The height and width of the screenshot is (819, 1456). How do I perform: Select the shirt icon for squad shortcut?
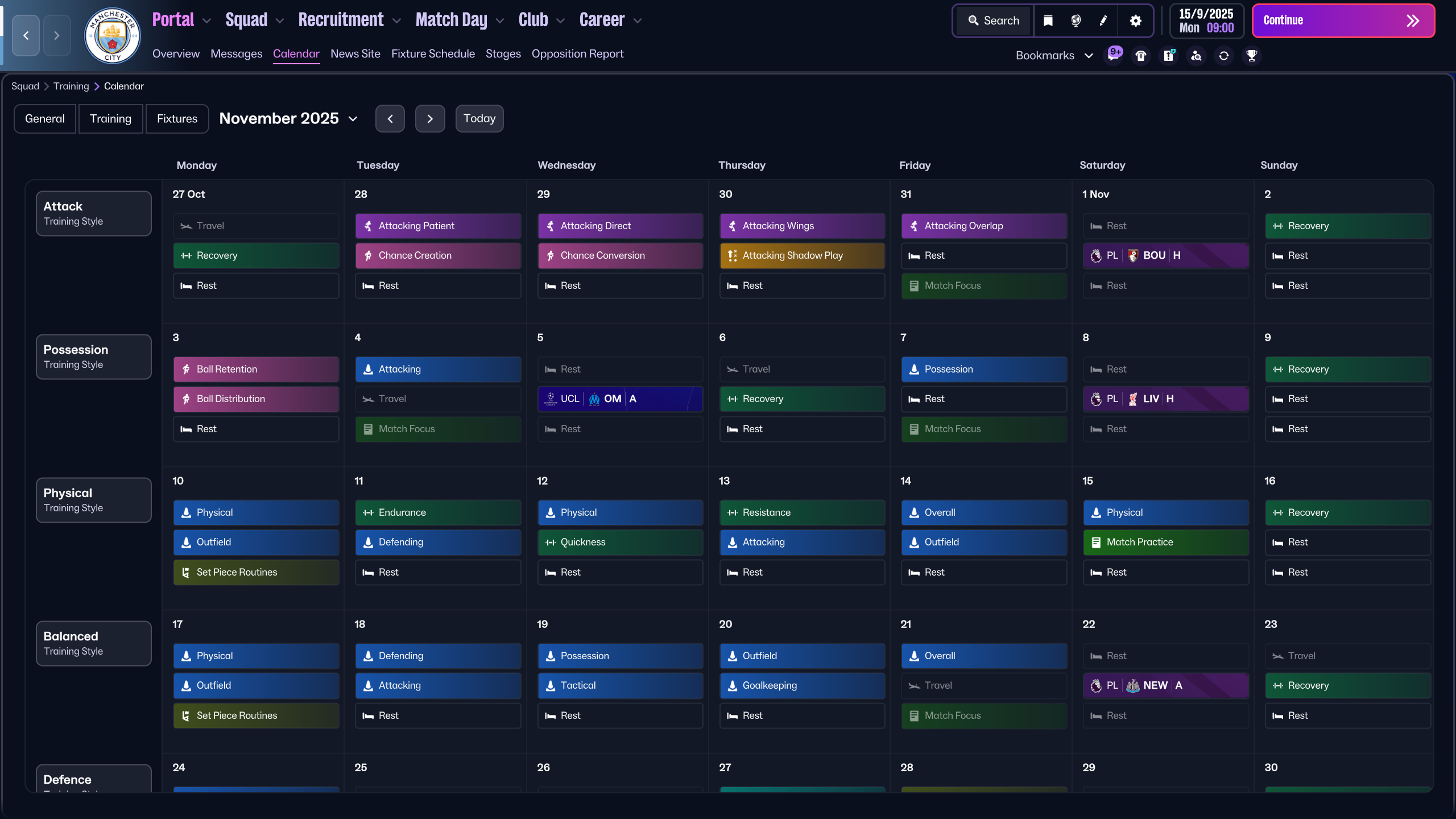tap(1141, 55)
